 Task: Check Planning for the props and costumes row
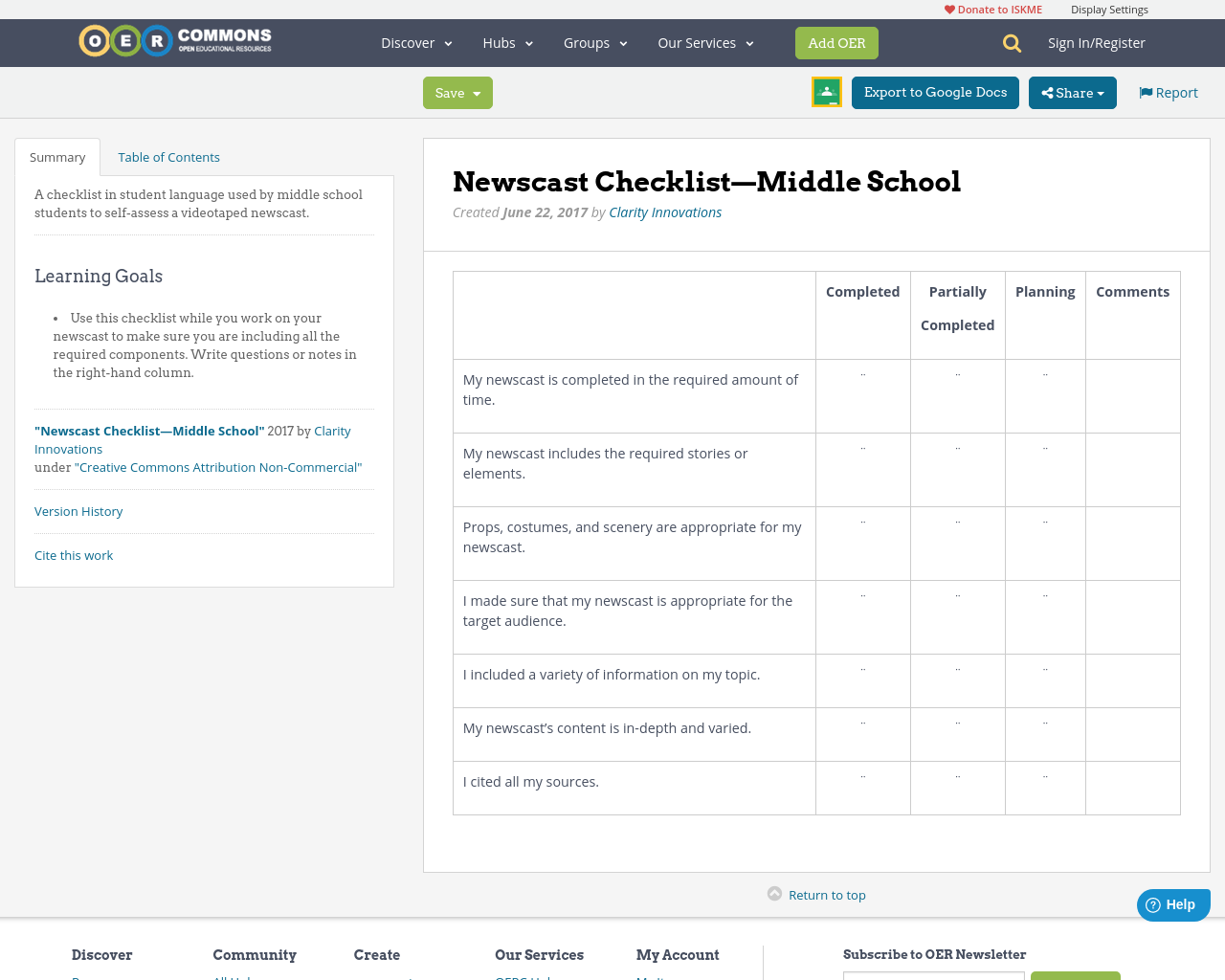tap(1045, 518)
